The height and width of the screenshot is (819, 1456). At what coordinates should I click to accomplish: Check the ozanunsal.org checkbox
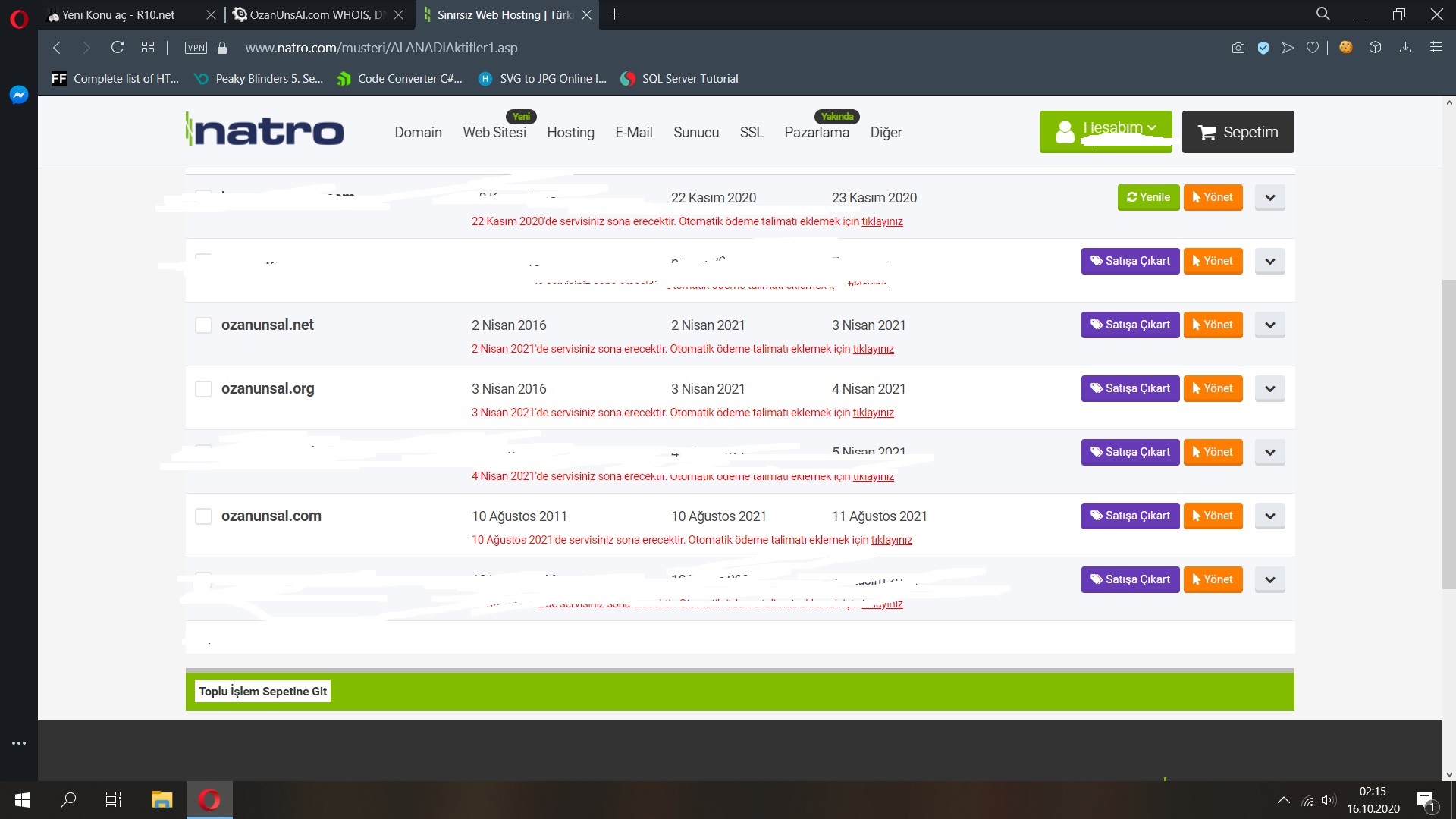[203, 389]
